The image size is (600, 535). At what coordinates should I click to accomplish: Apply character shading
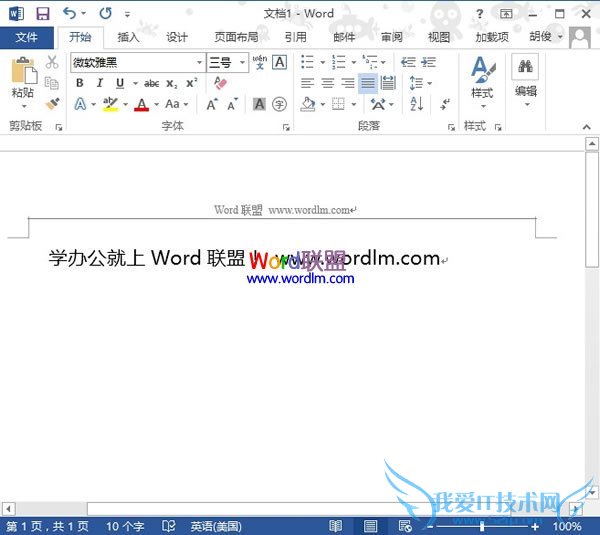coord(259,104)
